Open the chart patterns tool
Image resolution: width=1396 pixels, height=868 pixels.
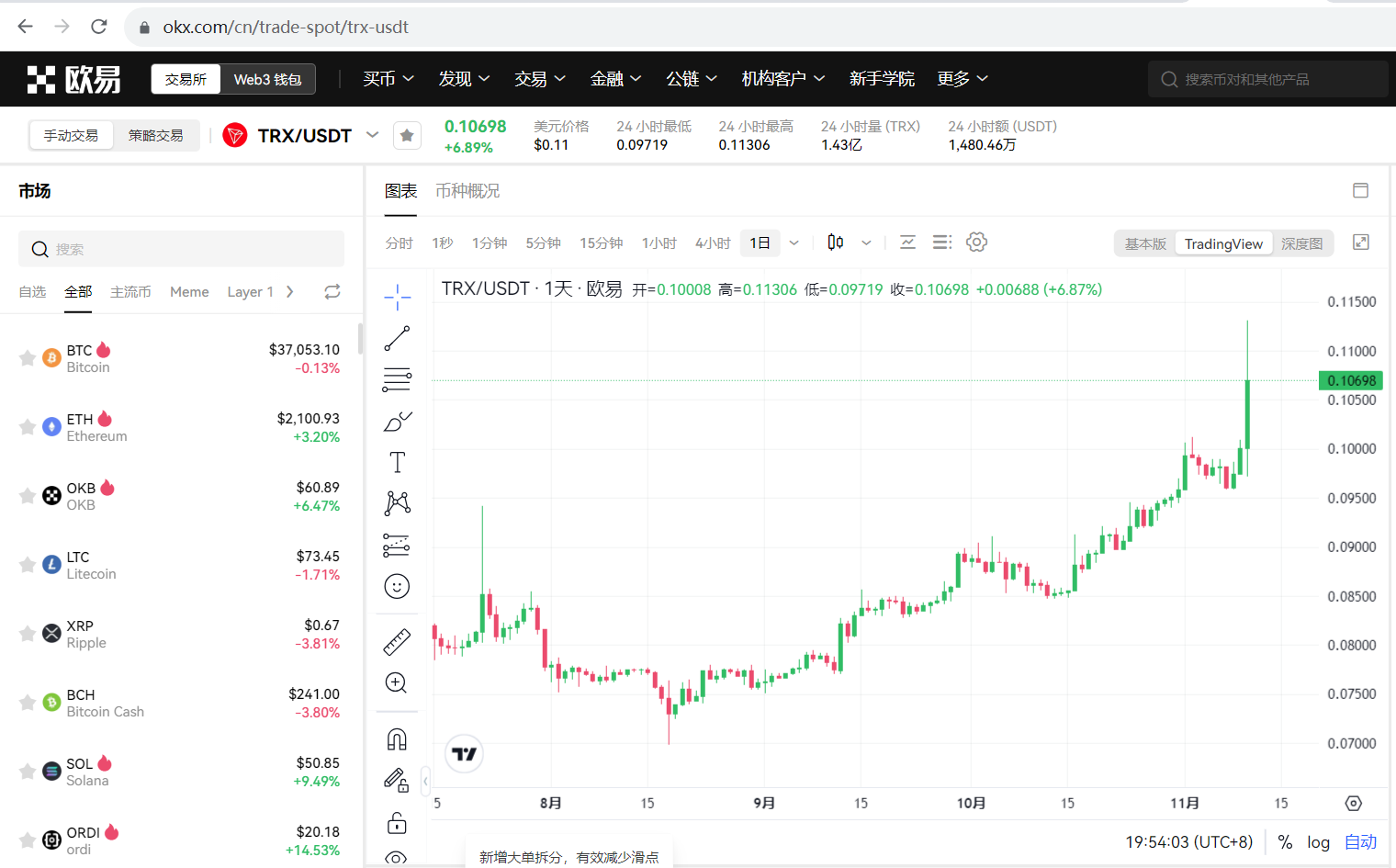(x=397, y=503)
